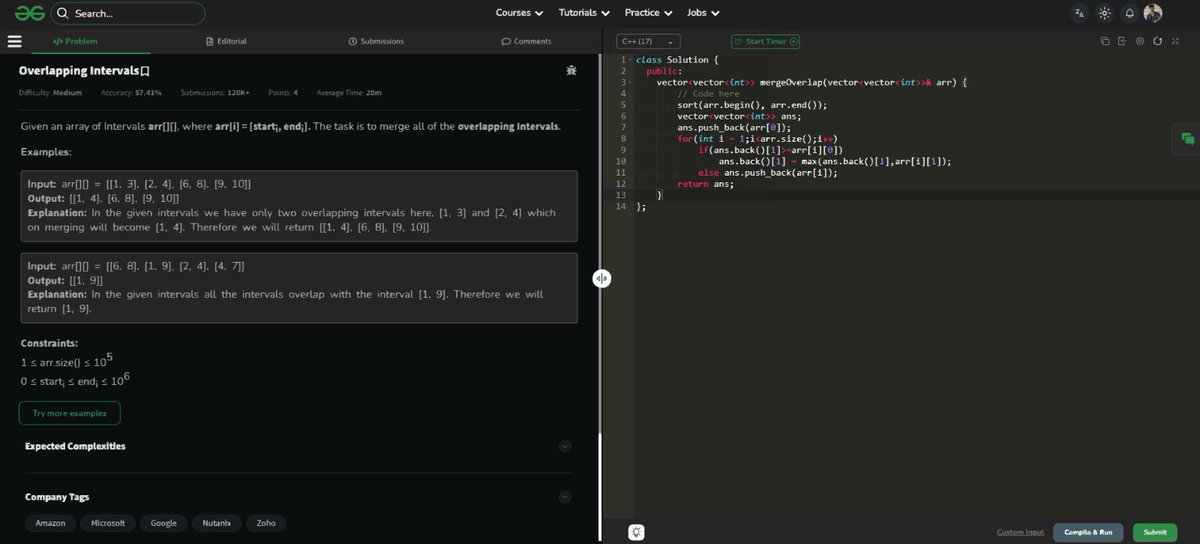
Task: Click the 'return ans;' code line
Action: click(x=705, y=183)
